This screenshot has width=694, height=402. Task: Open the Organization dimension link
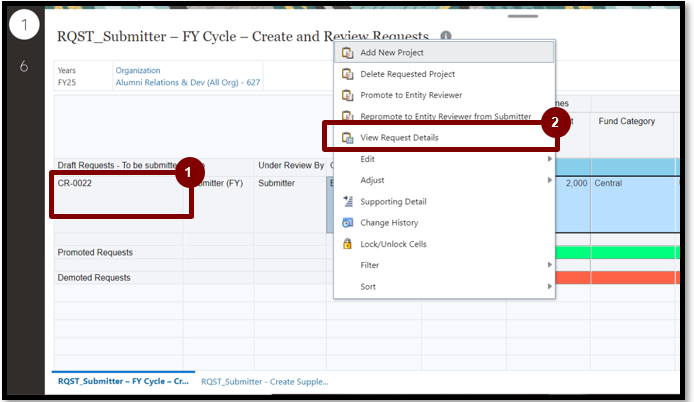[138, 70]
